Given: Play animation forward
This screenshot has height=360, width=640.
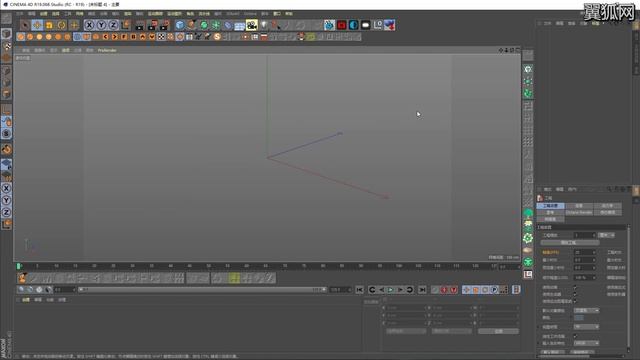Looking at the screenshot, I should pos(391,289).
